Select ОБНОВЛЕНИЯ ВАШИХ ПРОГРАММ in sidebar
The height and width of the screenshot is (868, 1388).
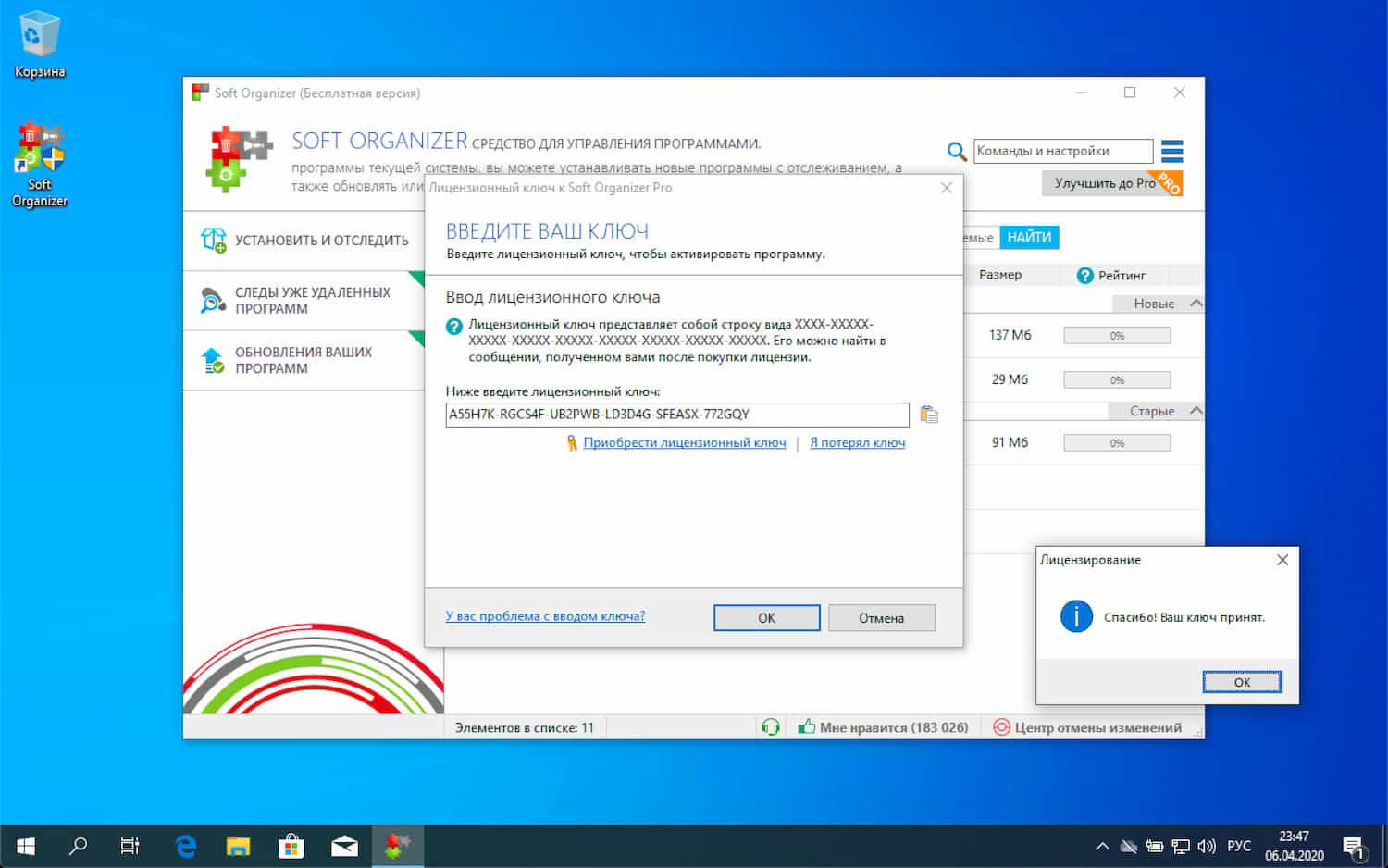[304, 360]
